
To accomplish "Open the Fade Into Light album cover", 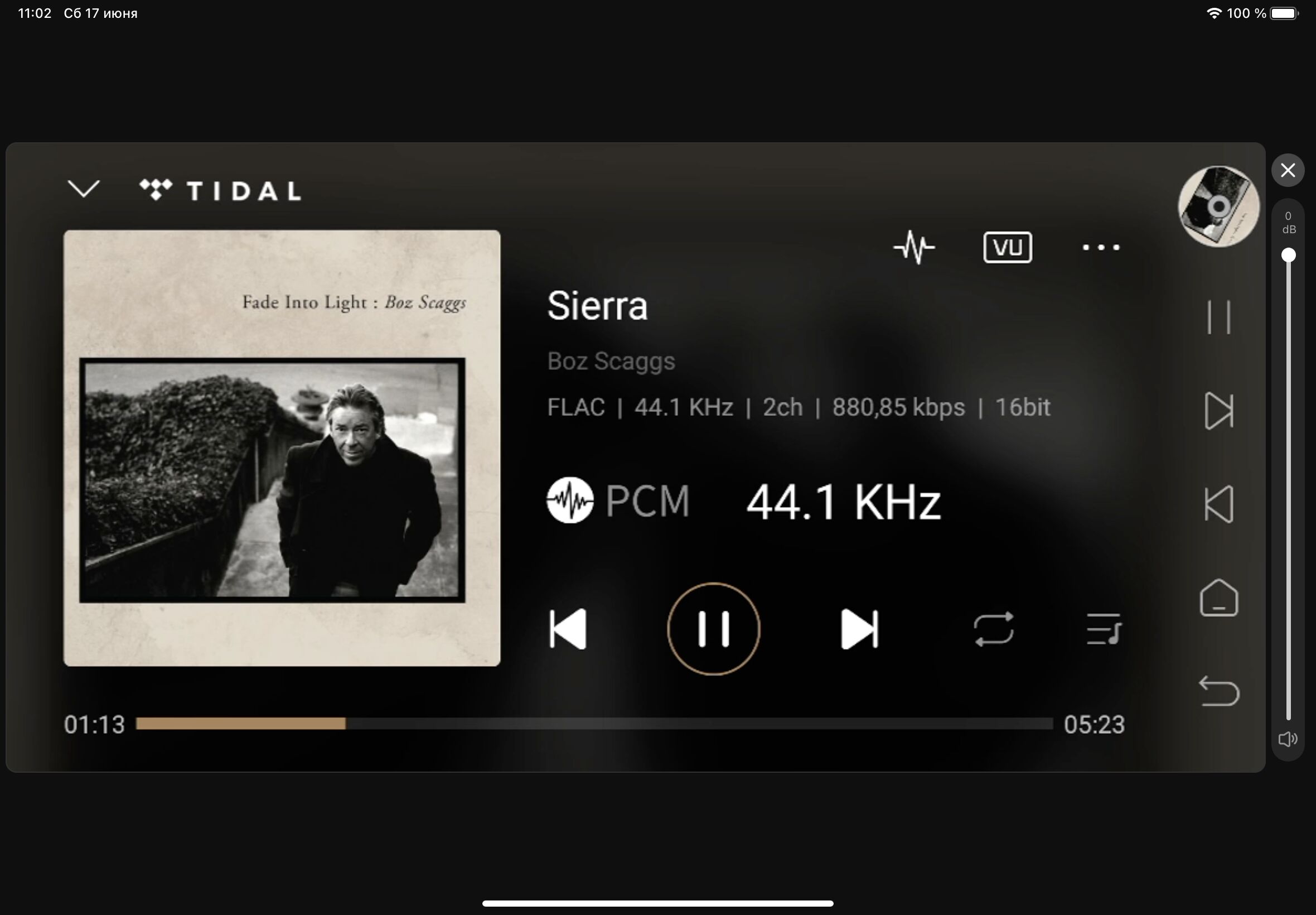I will tap(282, 449).
